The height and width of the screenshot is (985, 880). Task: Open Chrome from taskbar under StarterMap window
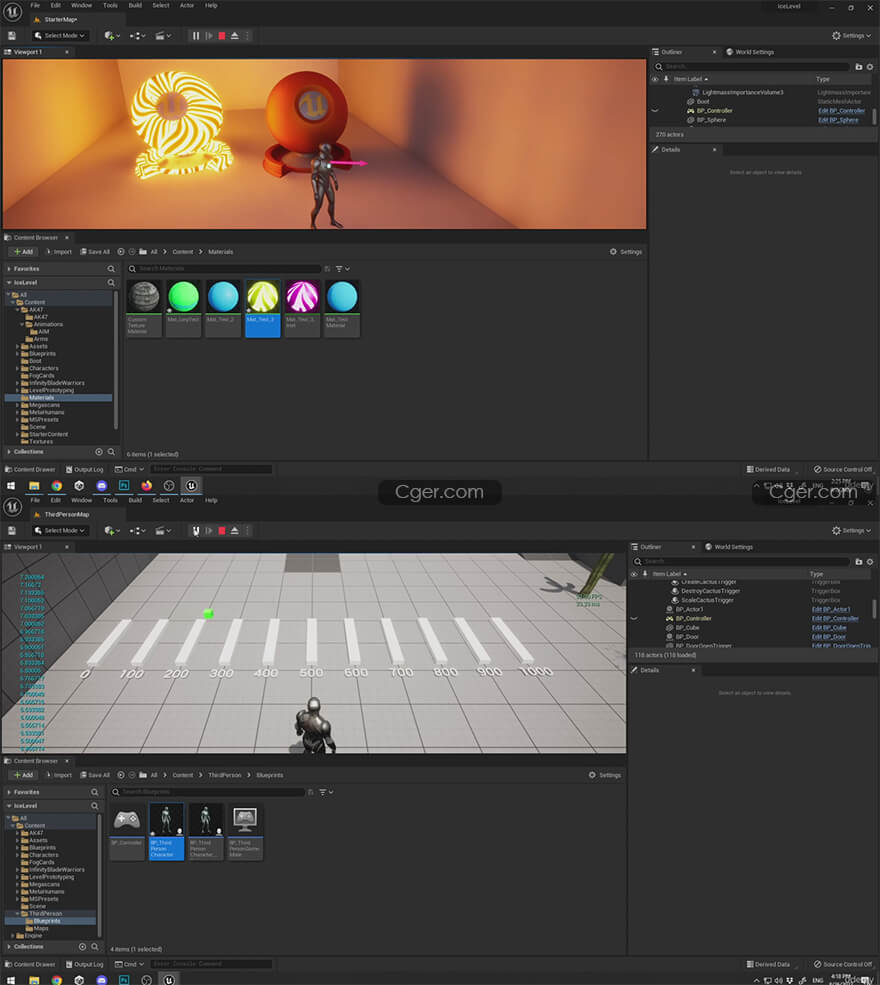pos(57,486)
